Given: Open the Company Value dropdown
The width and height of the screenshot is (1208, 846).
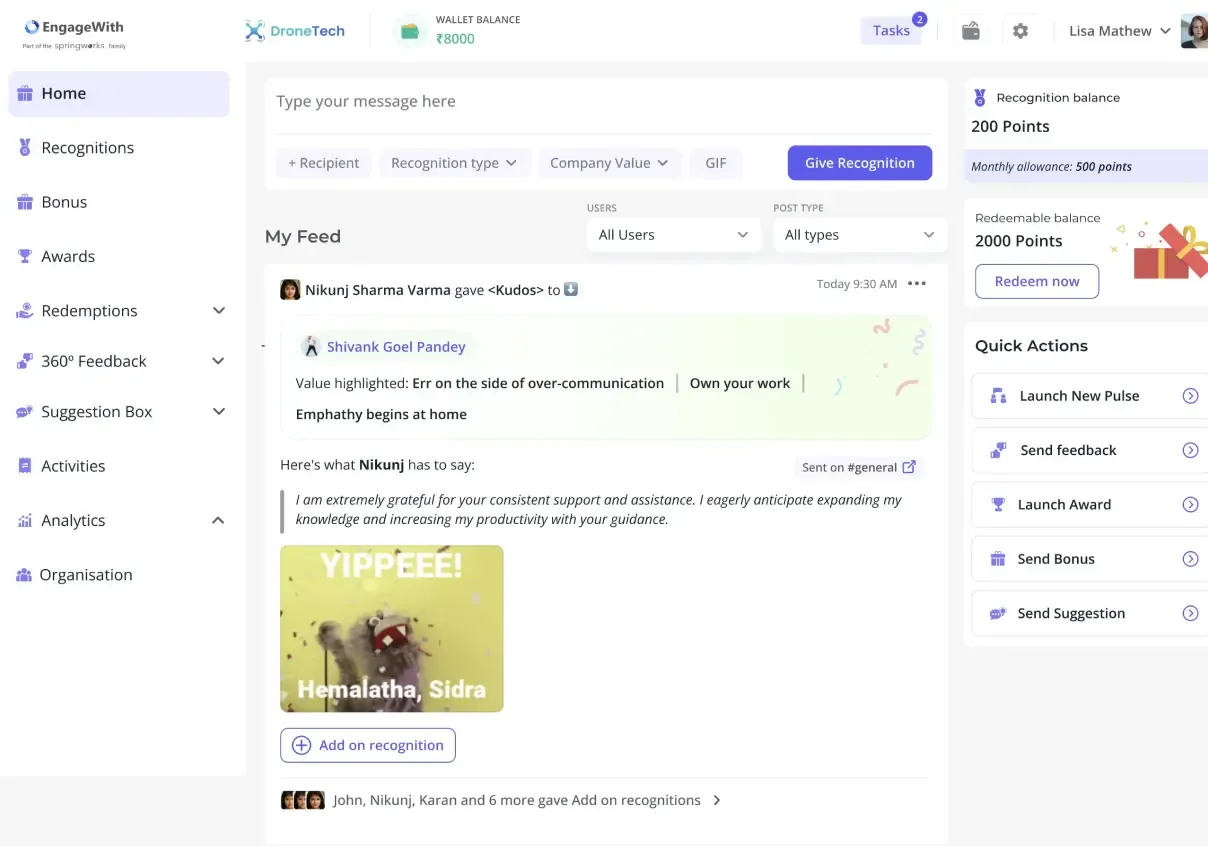Looking at the screenshot, I should point(609,163).
